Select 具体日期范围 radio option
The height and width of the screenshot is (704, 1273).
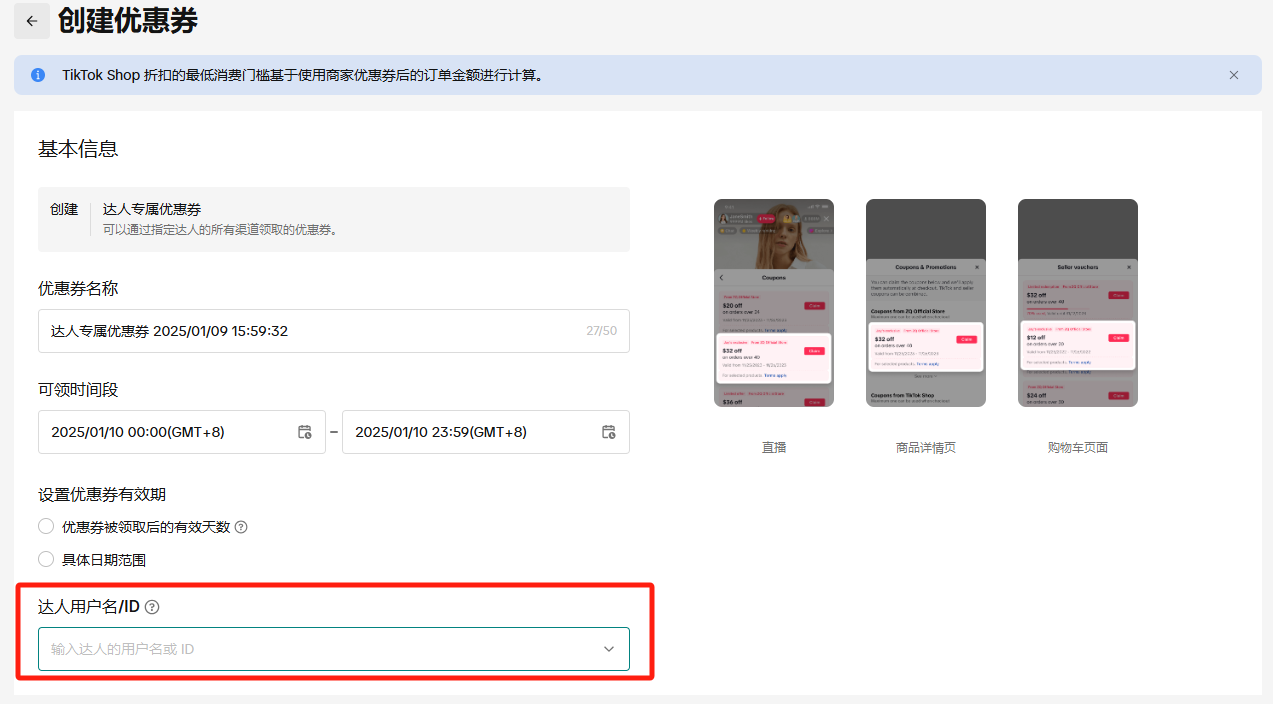click(46, 559)
